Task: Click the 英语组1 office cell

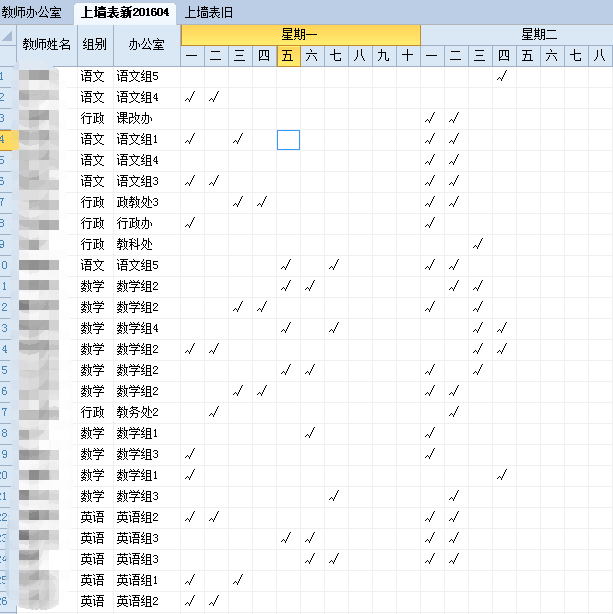Action: [x=147, y=580]
